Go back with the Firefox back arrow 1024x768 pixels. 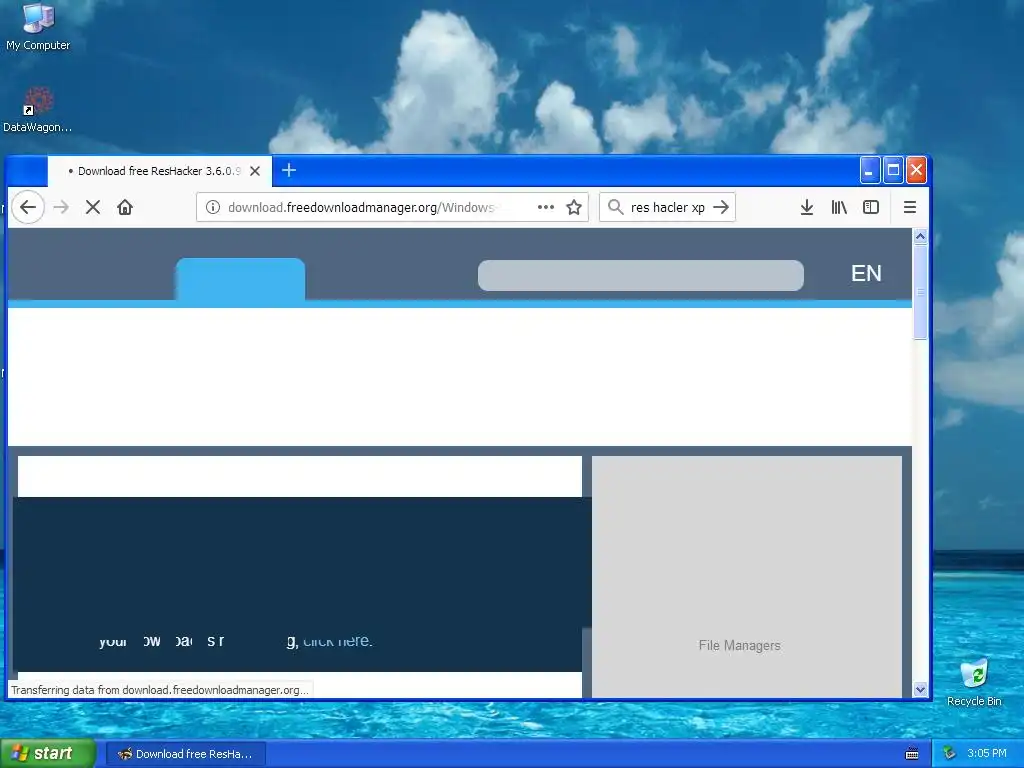coord(27,208)
